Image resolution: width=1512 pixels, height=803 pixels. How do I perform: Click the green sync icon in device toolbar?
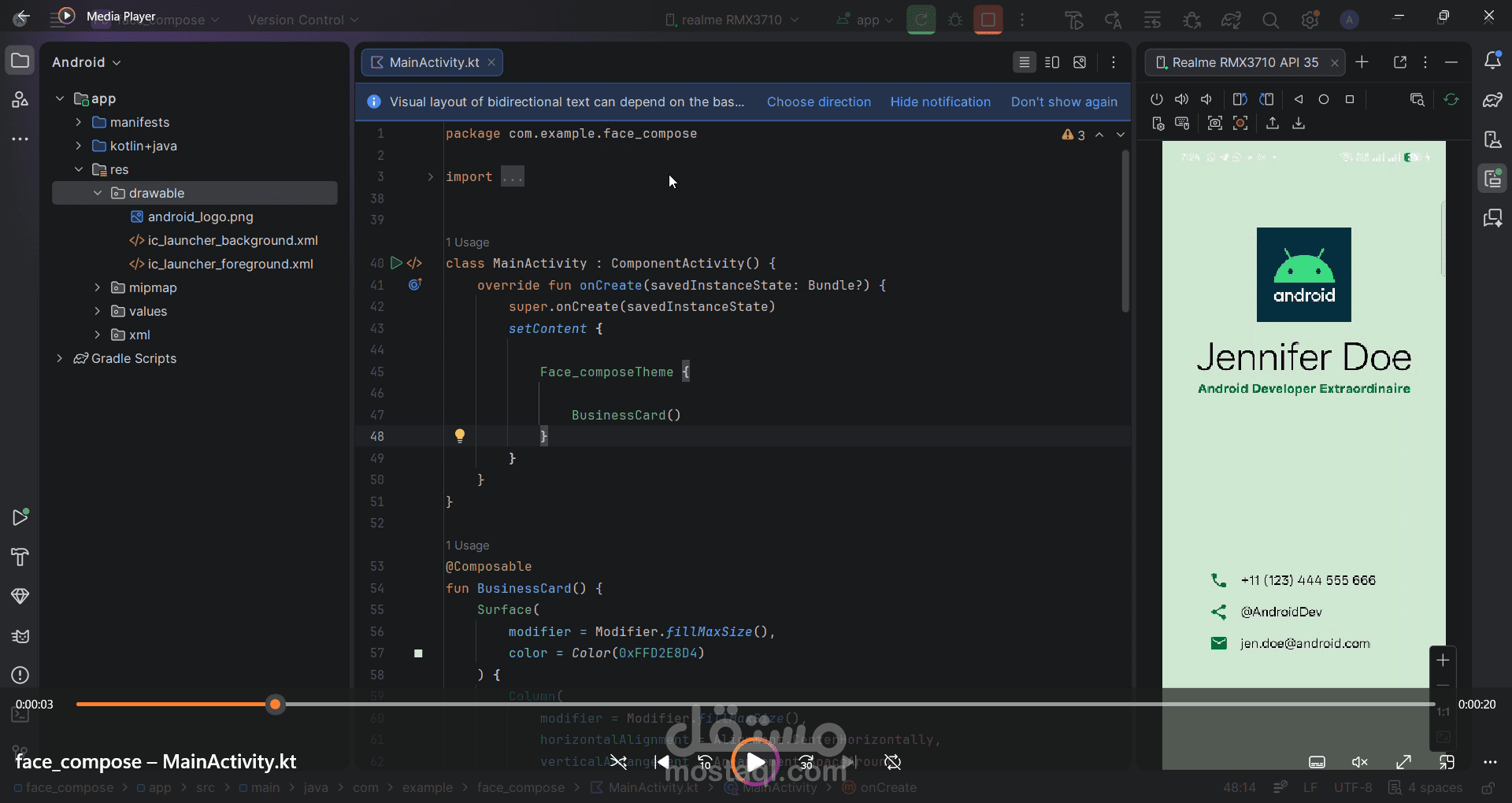pos(1451,99)
